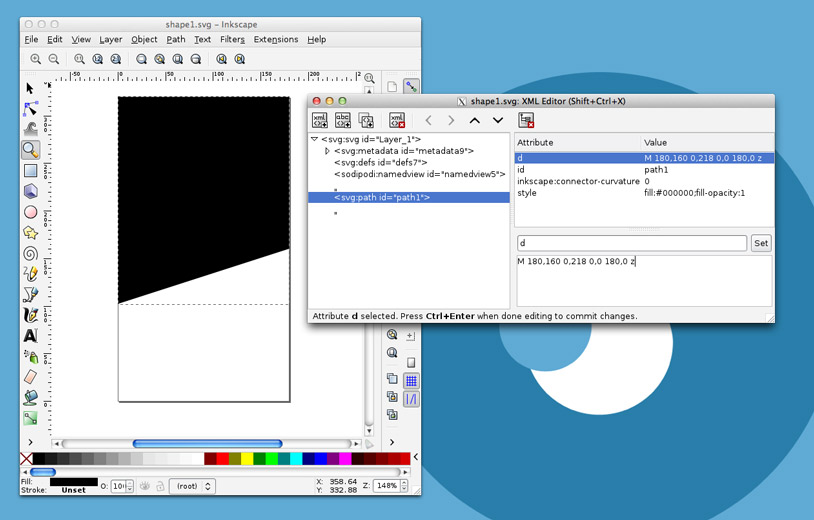Screen dimensions: 814x520
Task: Click Delete attribute icon in XML Editor
Action: tap(526, 120)
